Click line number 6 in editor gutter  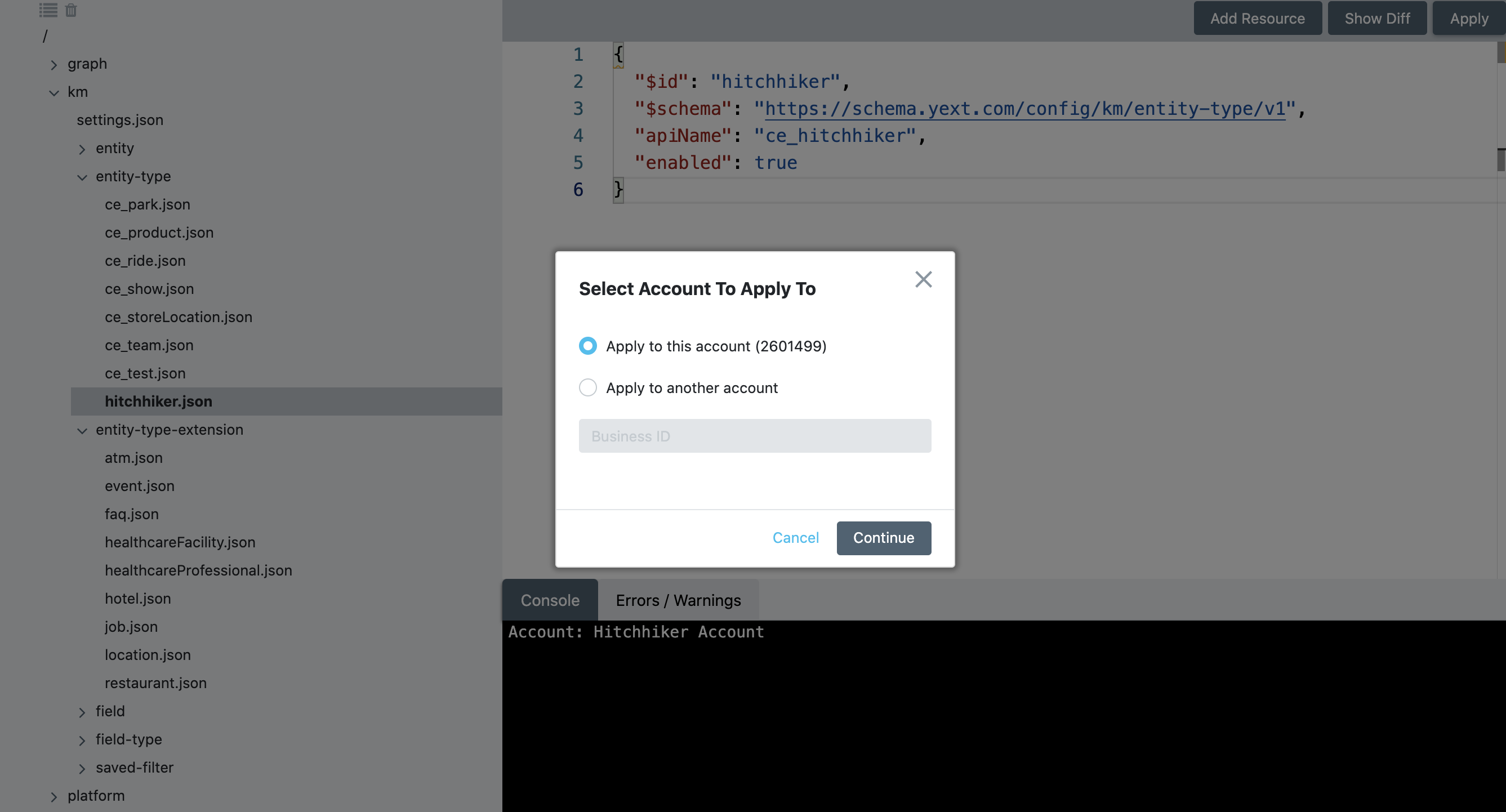(578, 189)
